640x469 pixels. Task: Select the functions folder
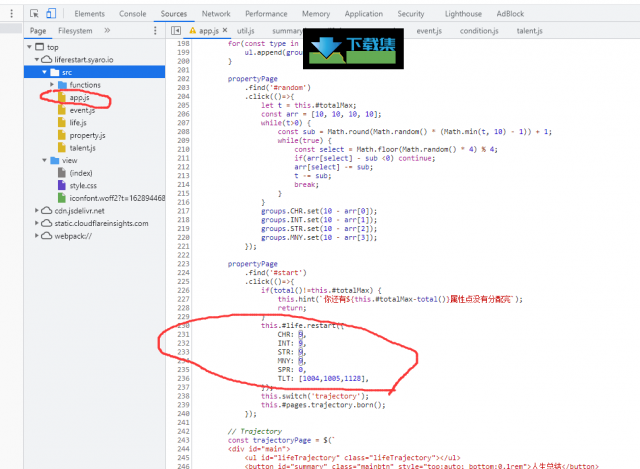[x=84, y=85]
